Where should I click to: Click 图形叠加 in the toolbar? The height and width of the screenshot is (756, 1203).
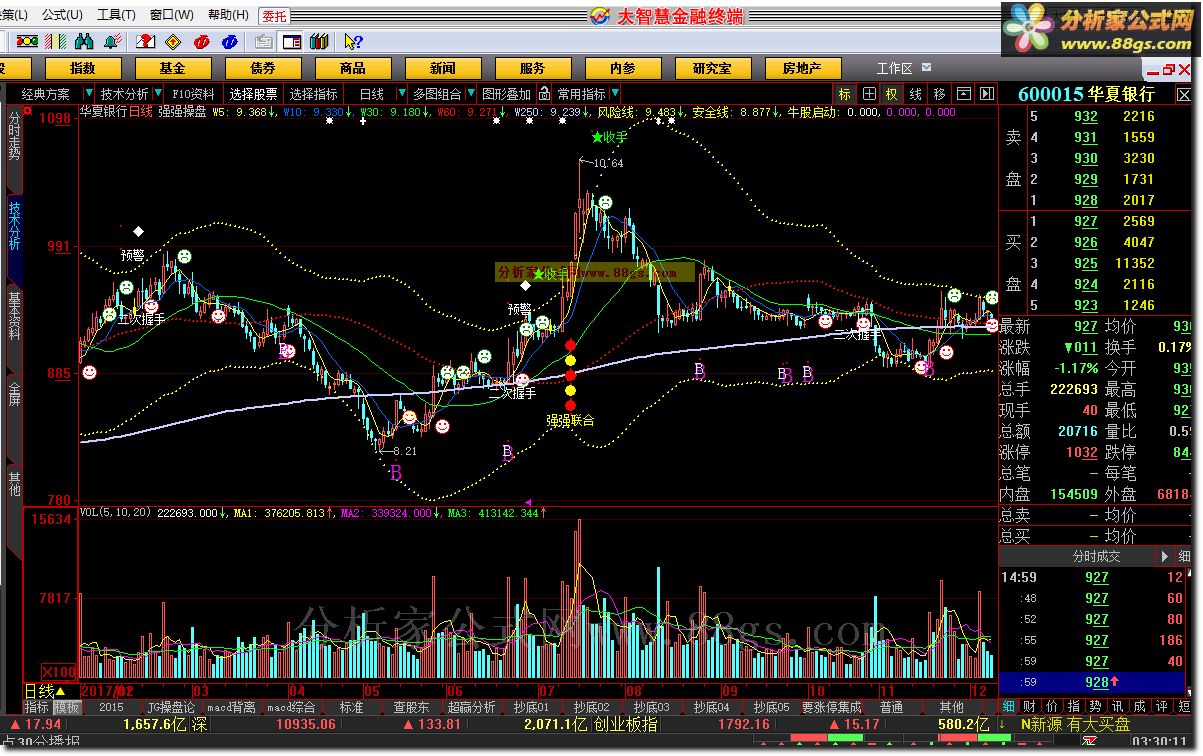(x=506, y=94)
